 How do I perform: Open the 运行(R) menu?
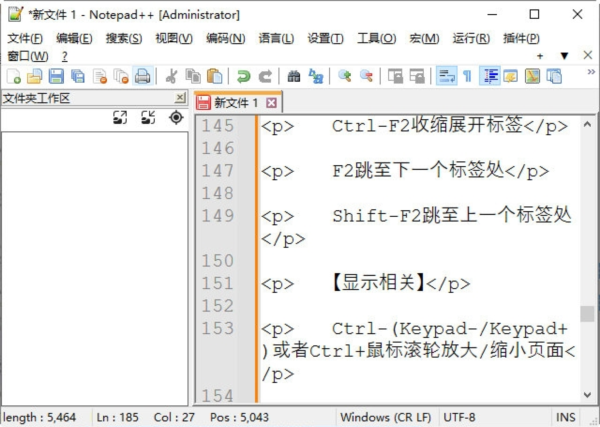(471, 38)
